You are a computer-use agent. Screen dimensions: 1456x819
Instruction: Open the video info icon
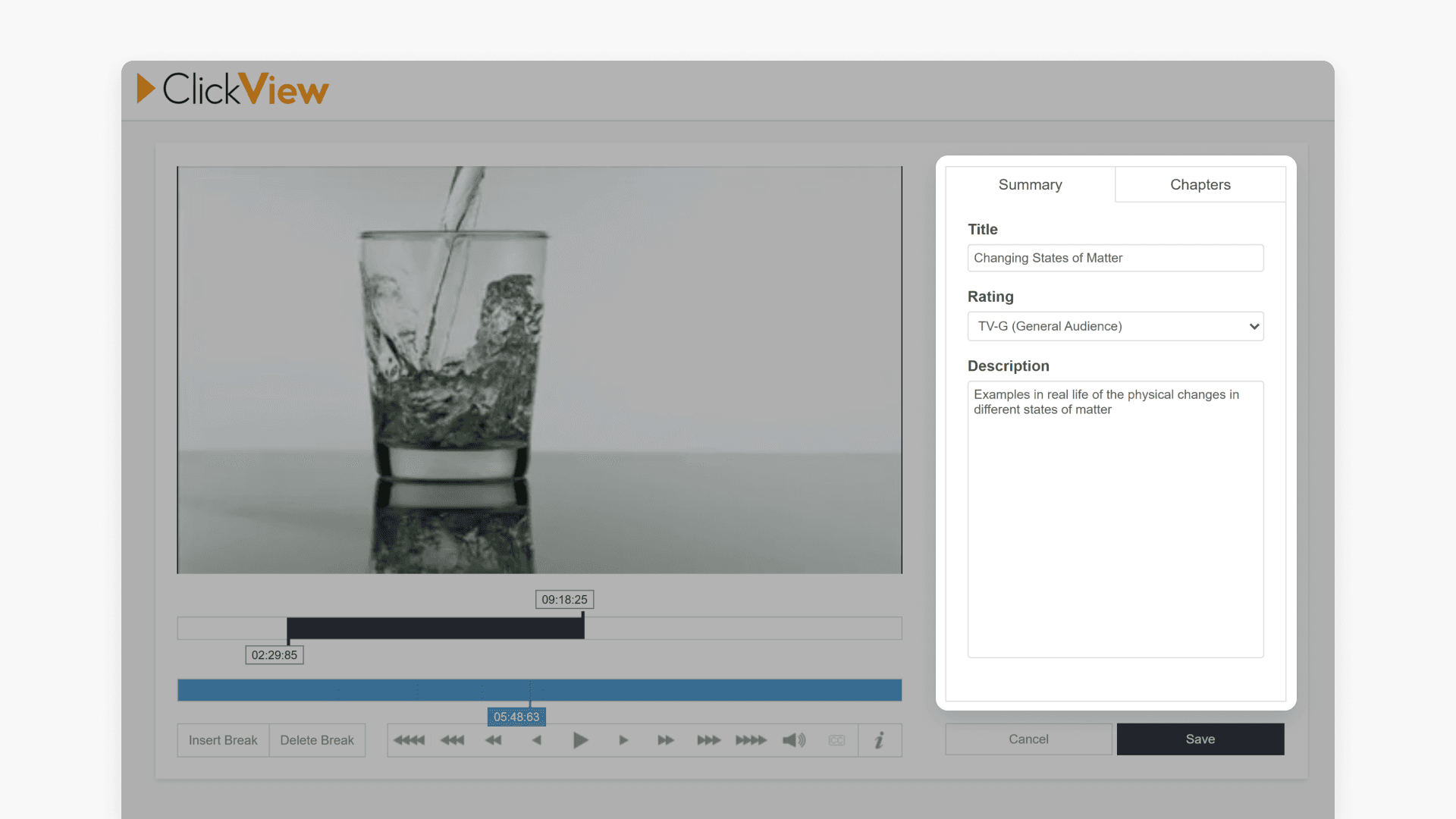click(x=880, y=740)
